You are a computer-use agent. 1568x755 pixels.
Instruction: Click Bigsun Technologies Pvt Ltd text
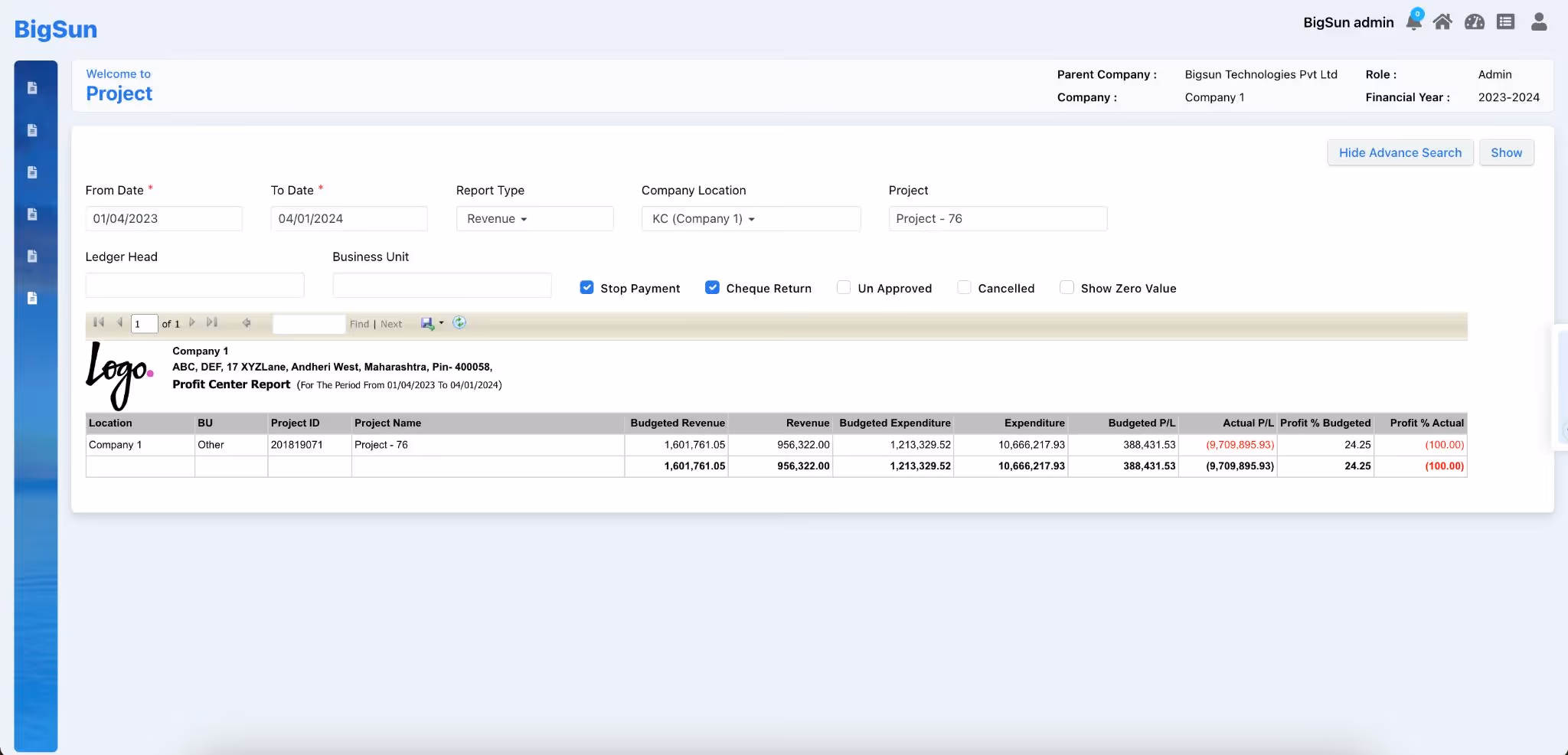pyautogui.click(x=1261, y=74)
